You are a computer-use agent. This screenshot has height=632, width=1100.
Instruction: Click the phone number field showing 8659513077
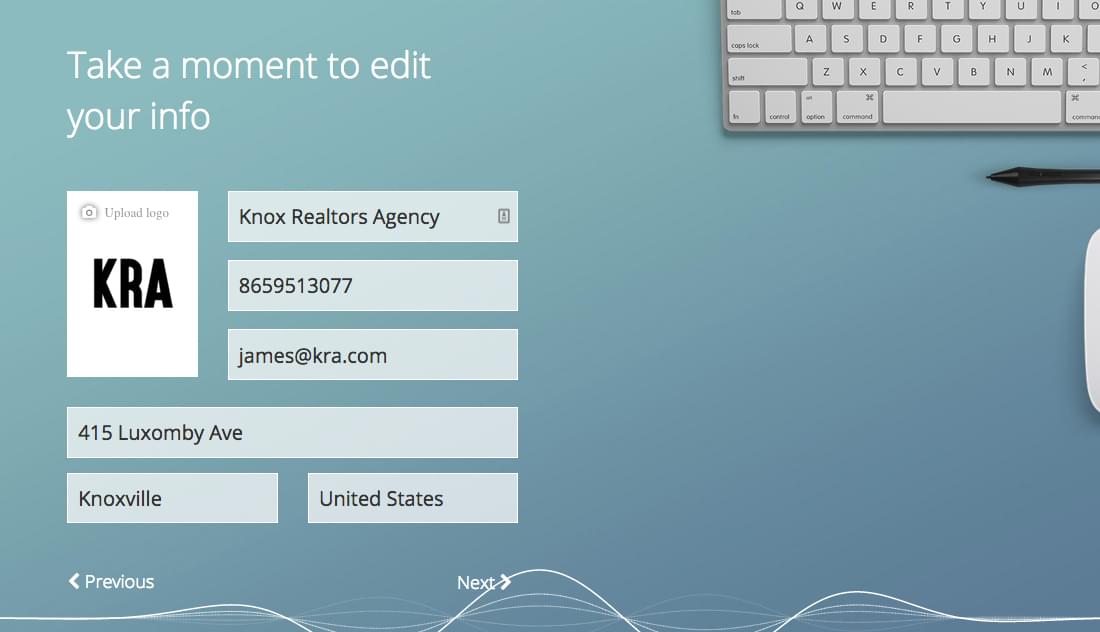(x=372, y=285)
